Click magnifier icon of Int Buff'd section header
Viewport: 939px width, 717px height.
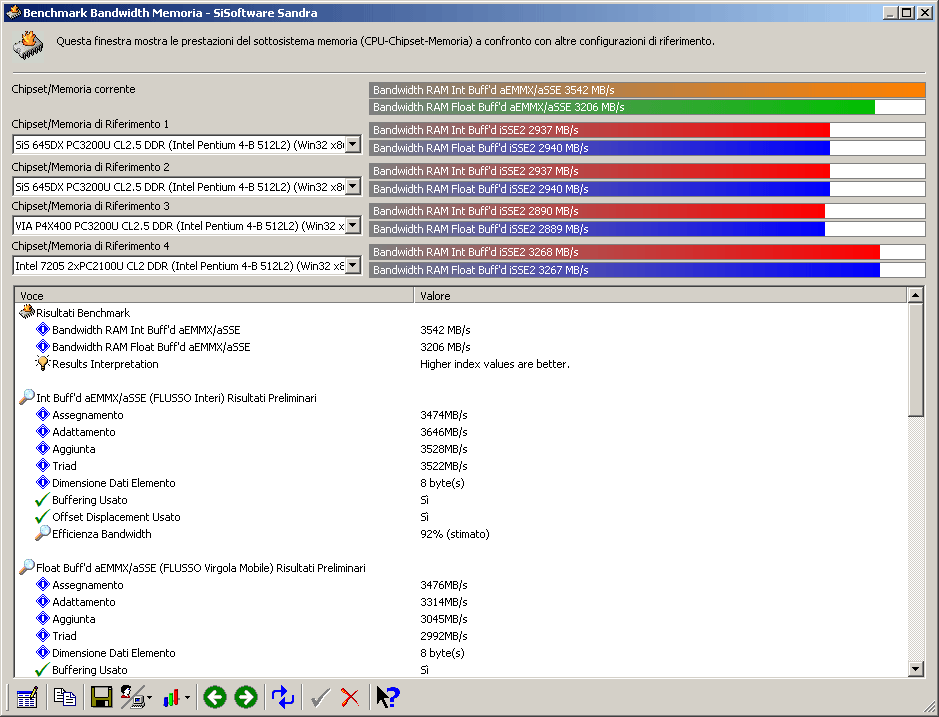[27, 397]
